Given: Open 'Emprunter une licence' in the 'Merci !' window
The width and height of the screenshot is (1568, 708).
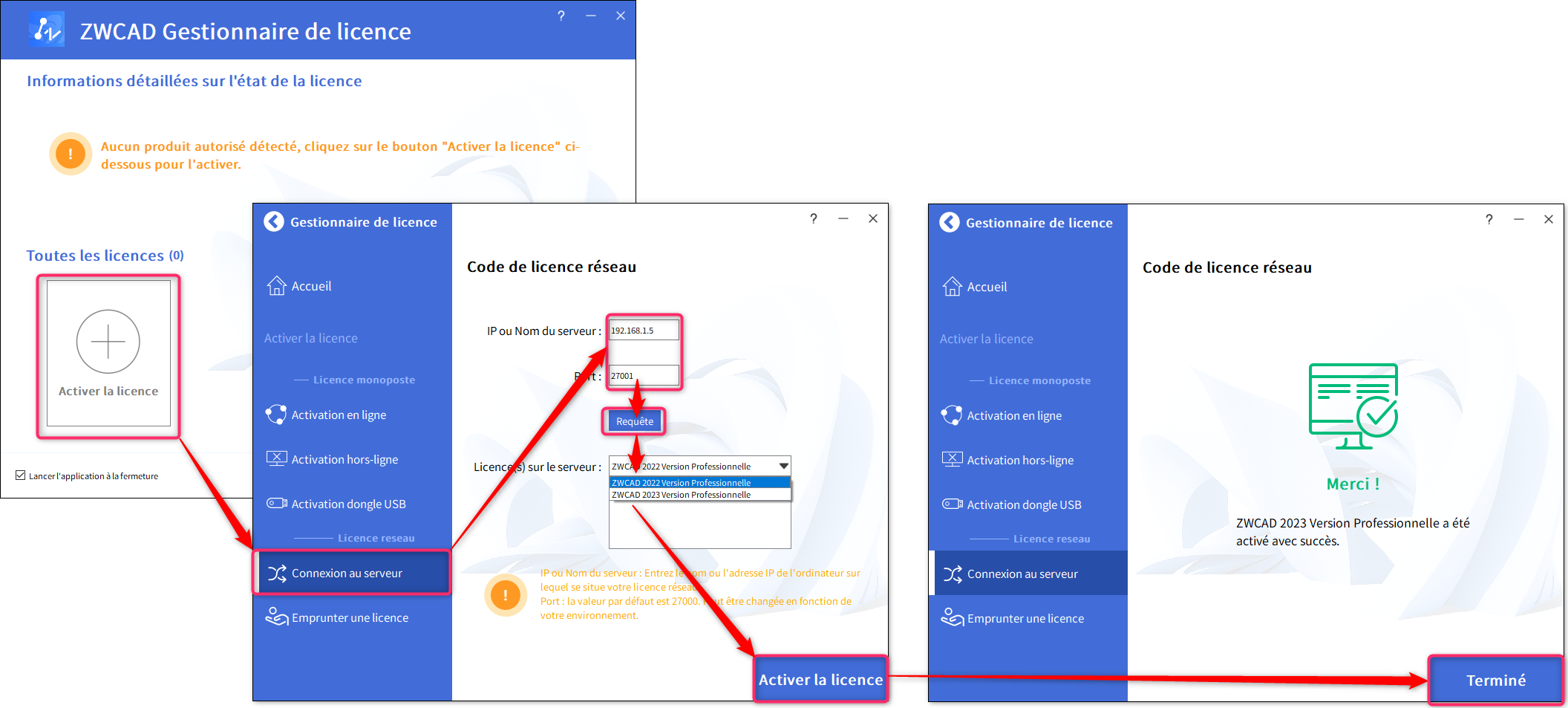Looking at the screenshot, I should (x=1025, y=619).
